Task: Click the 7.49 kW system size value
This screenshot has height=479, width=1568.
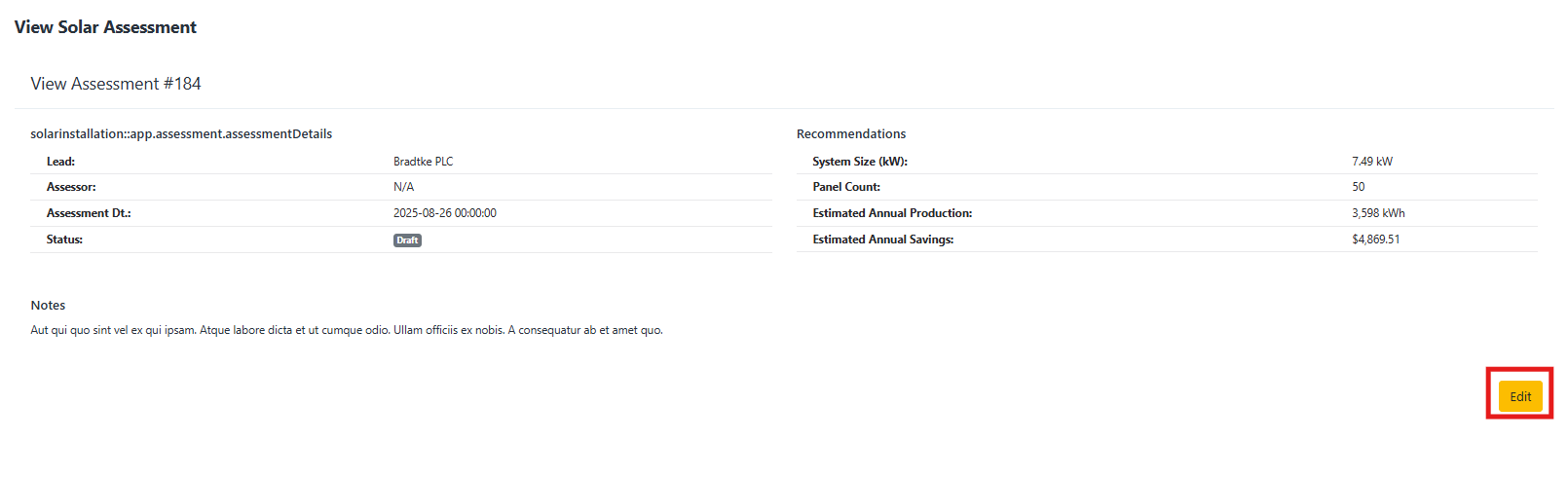Action: (1371, 162)
